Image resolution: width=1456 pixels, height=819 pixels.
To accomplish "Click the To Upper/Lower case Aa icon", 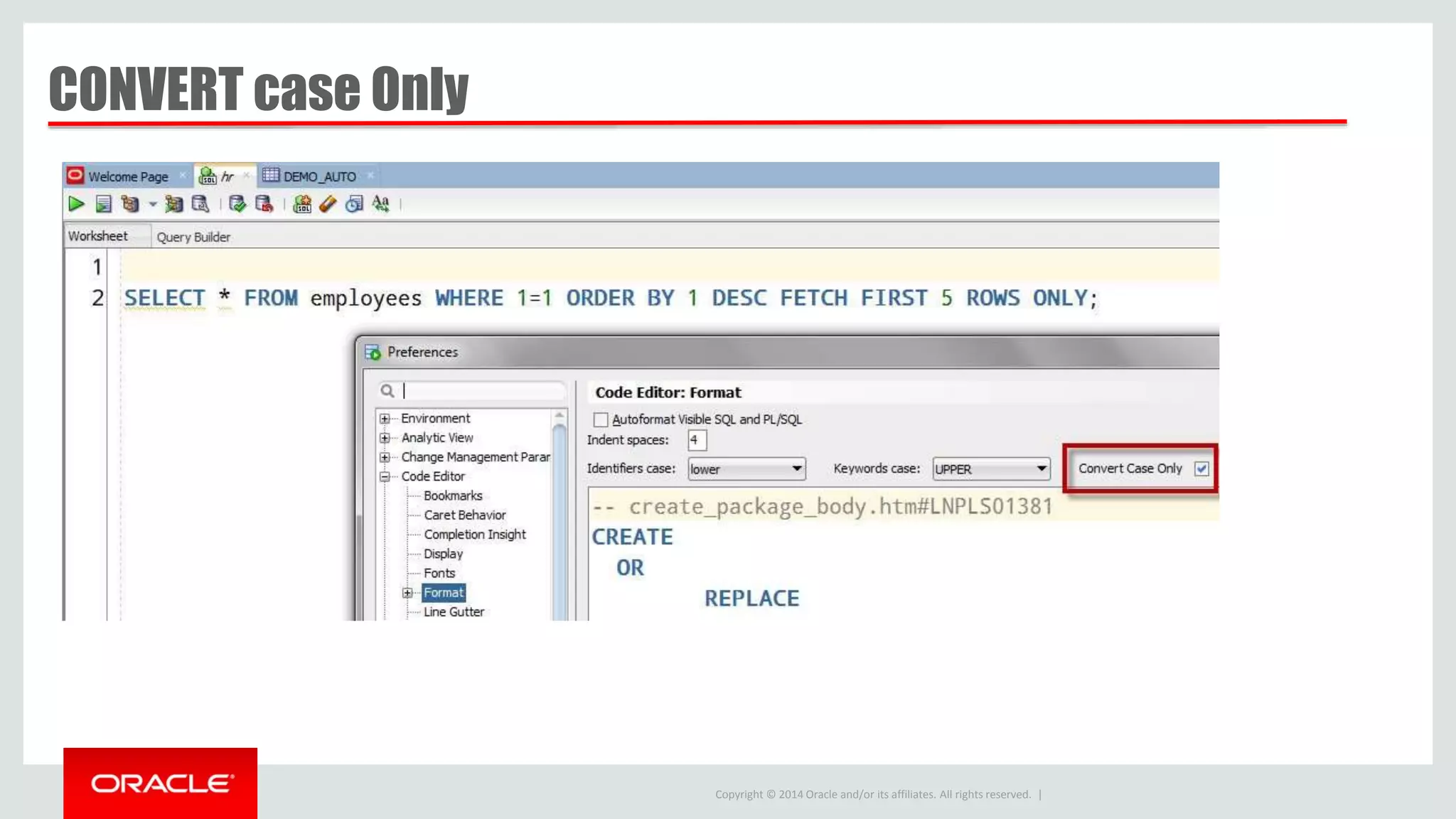I will (381, 205).
